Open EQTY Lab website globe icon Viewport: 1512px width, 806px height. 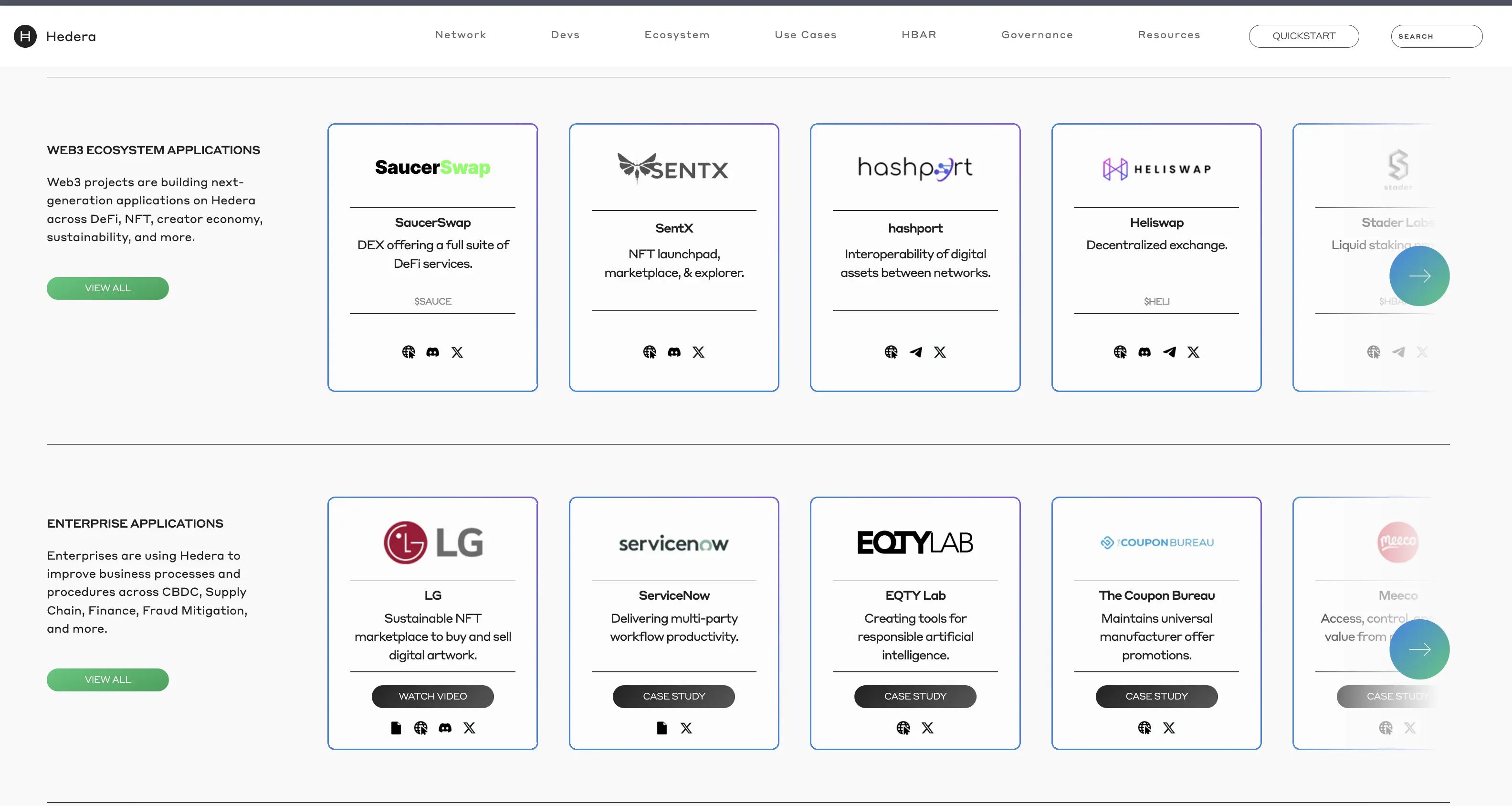903,728
